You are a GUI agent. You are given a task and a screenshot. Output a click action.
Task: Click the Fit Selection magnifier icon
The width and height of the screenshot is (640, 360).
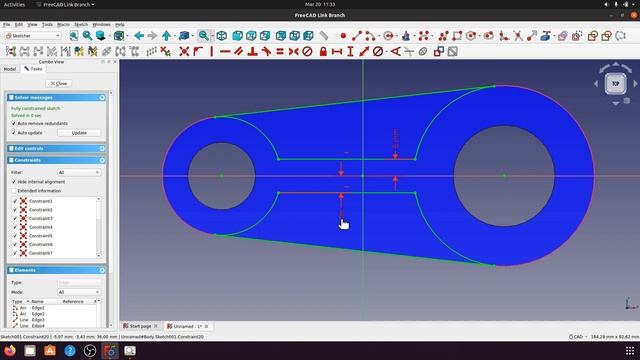pyautogui.click(x=87, y=36)
